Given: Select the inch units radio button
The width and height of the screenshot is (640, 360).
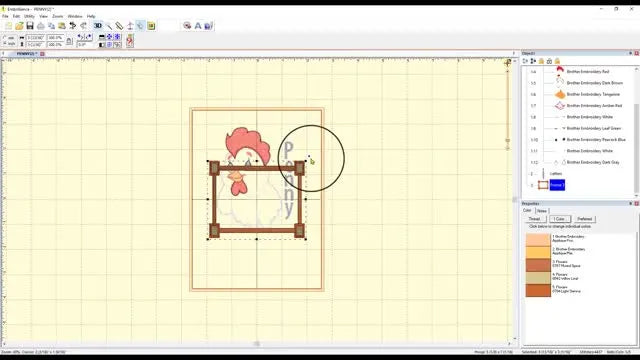Looking at the screenshot, I should click(x=5, y=44).
